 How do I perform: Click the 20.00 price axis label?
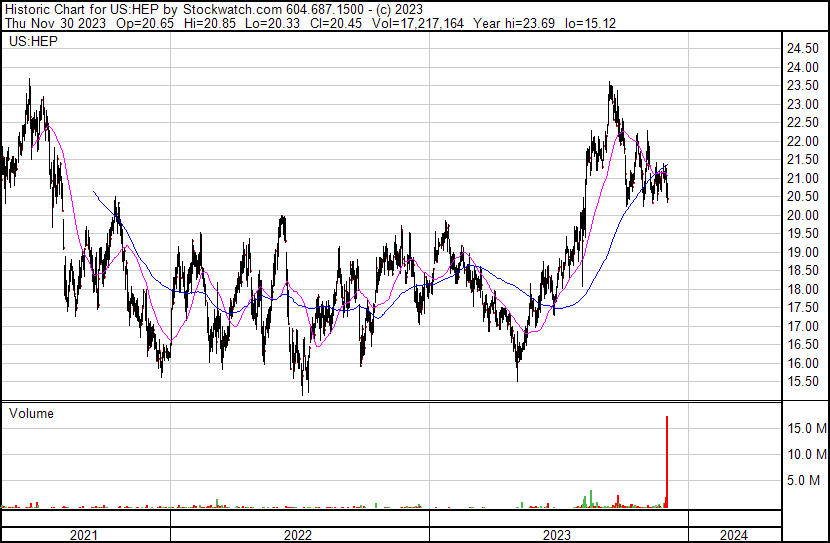803,216
